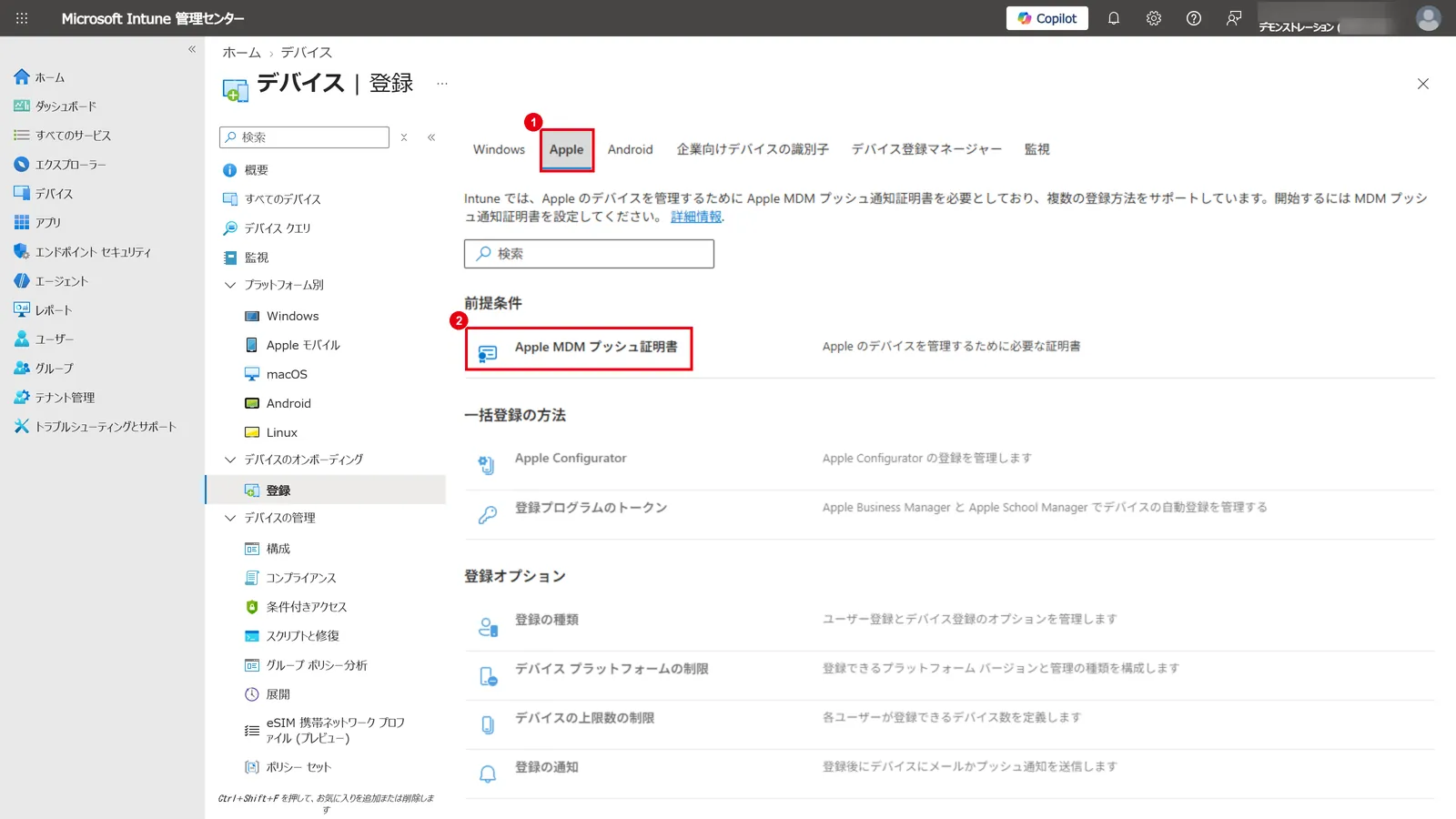This screenshot has width=1456, height=819.
Task: Open デバイス プラットフォームの制限 entry
Action: coord(612,669)
